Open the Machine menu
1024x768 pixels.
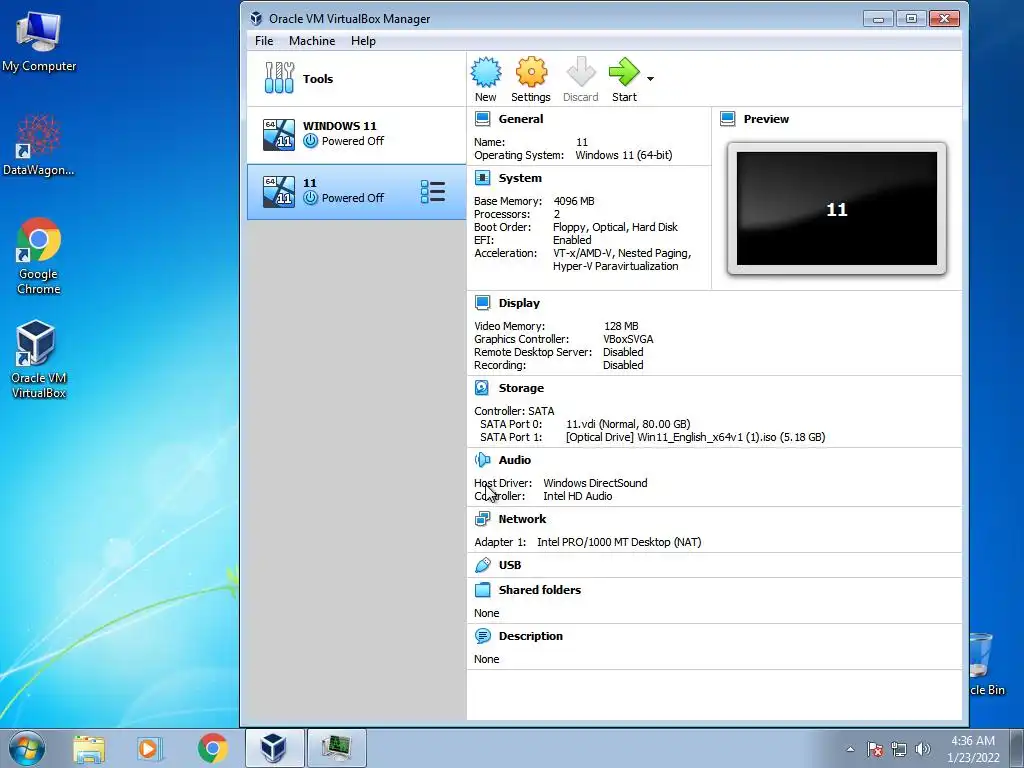pos(312,40)
